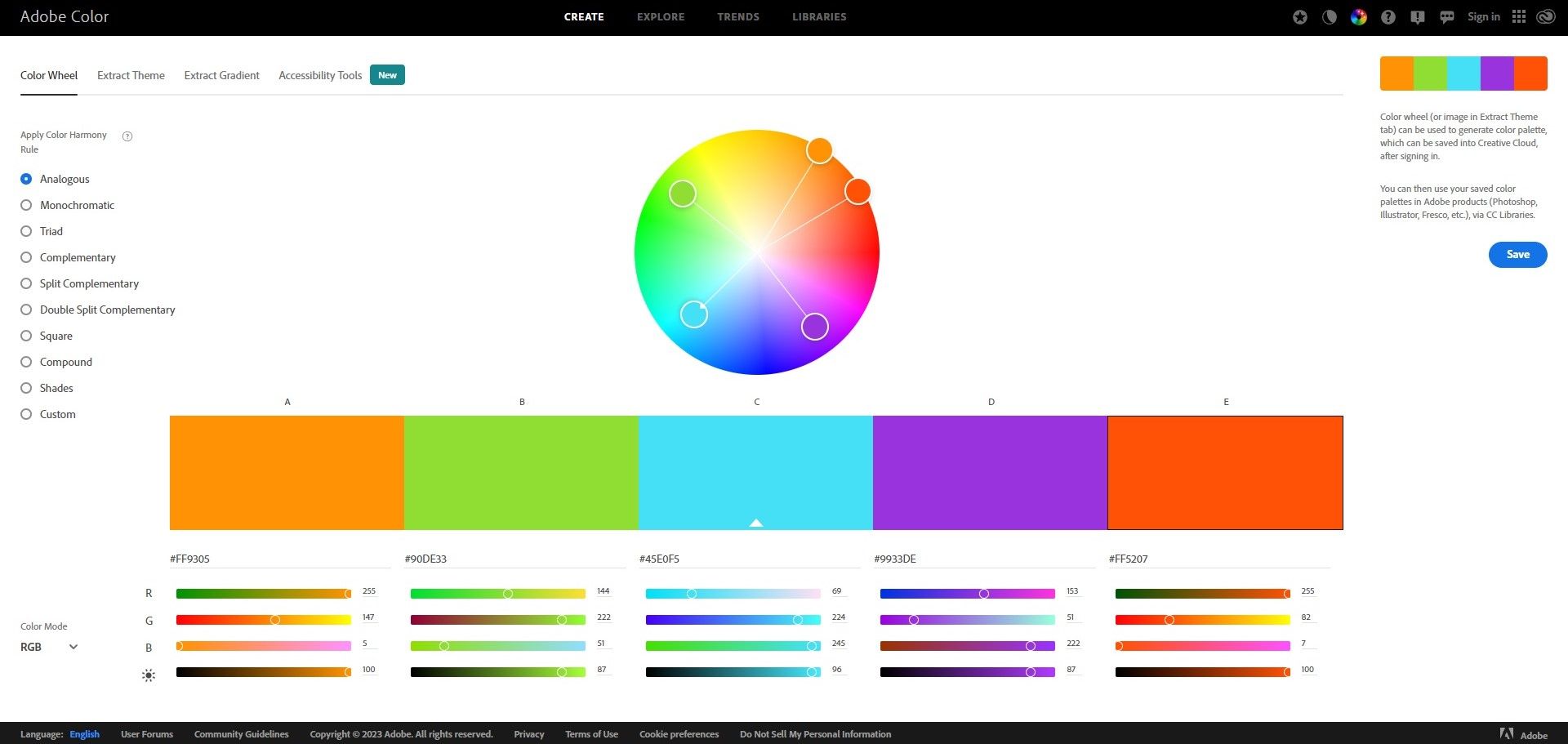
Task: Select the orange handle on the color wheel
Action: coord(819,150)
